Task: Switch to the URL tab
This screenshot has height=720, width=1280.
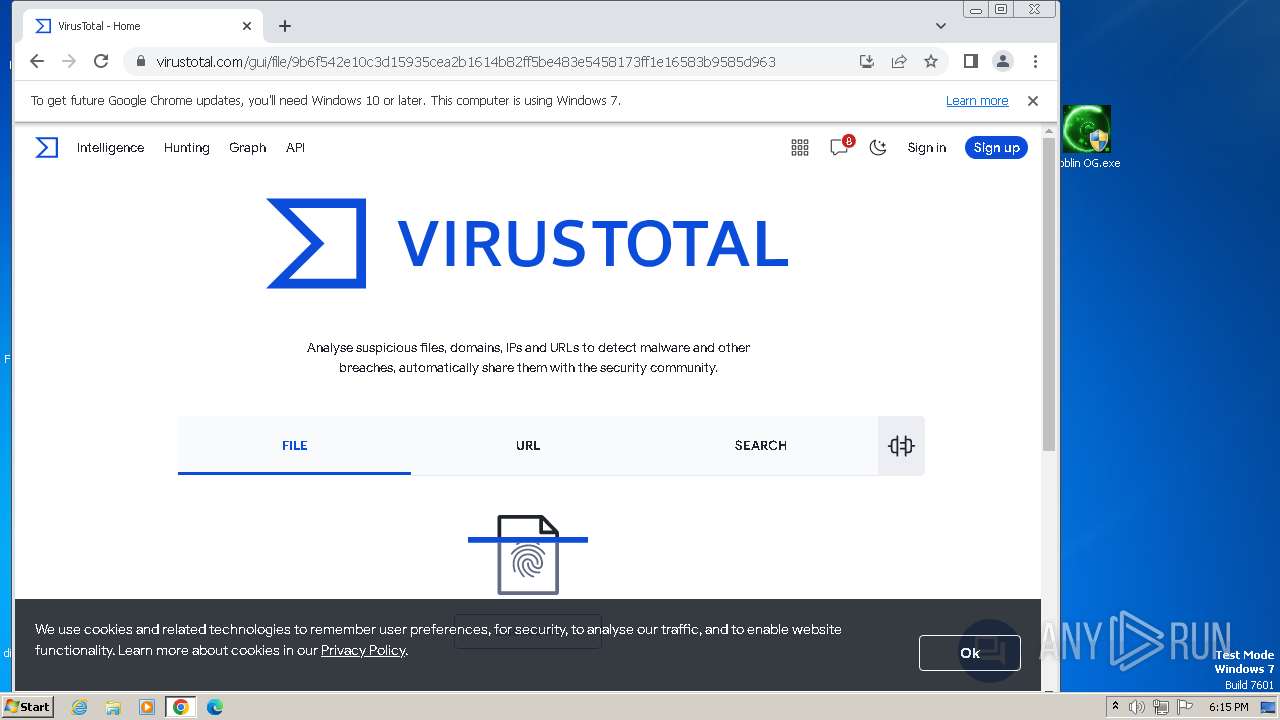Action: [528, 446]
